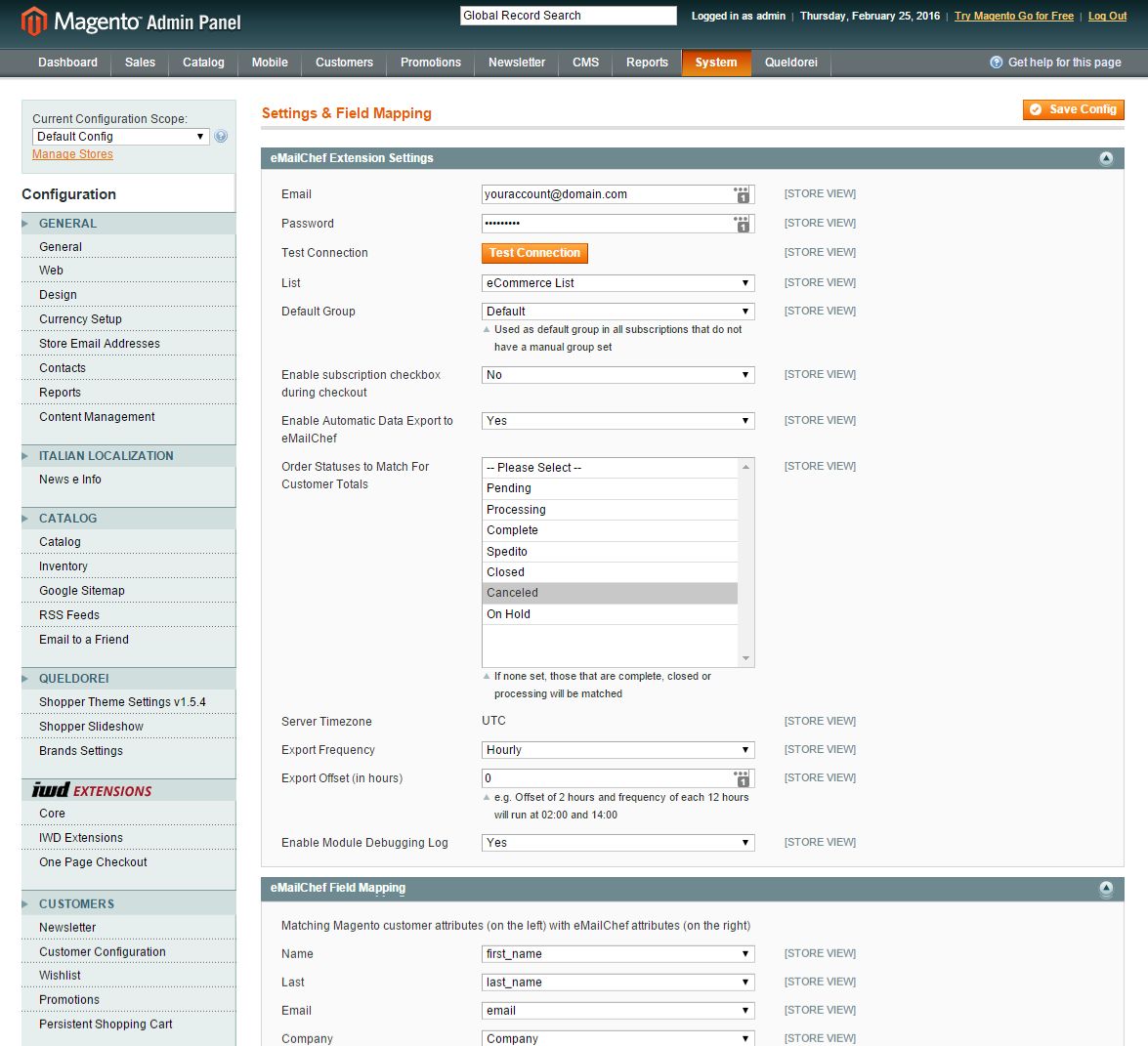Click order statuses list scroll up arrow

(746, 467)
